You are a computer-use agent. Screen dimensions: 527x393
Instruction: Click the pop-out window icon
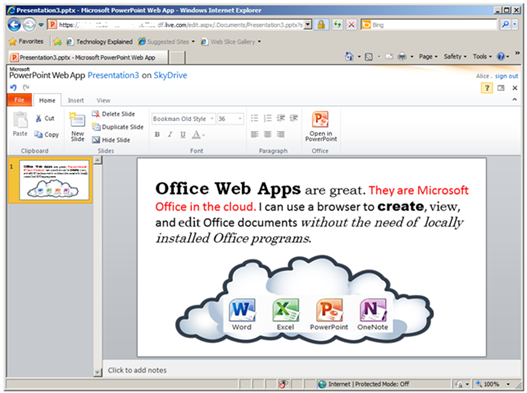point(501,88)
